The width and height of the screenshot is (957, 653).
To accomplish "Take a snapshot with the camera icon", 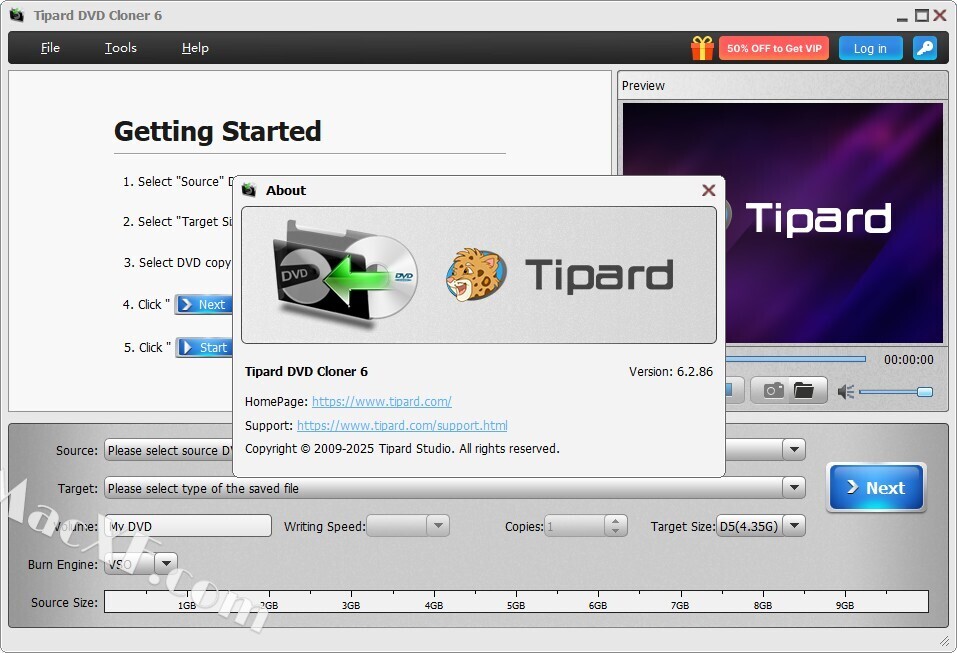I will [x=773, y=390].
